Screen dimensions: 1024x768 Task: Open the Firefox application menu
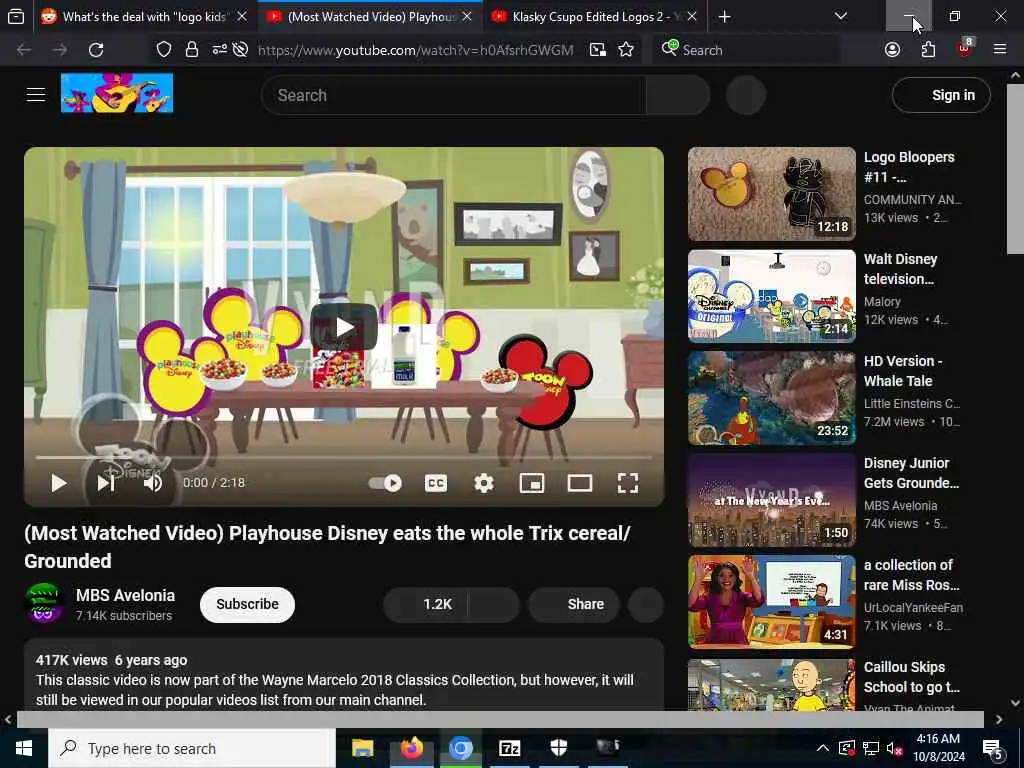click(999, 50)
